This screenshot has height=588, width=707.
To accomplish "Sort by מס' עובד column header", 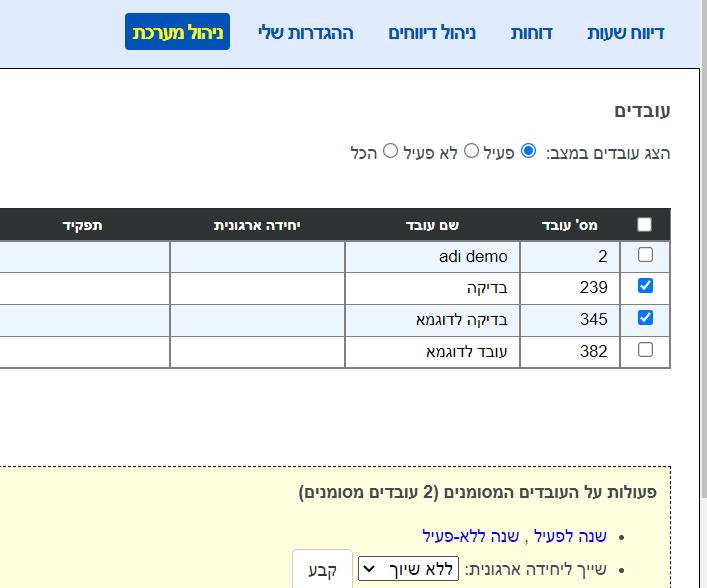I will pyautogui.click(x=569, y=225).
